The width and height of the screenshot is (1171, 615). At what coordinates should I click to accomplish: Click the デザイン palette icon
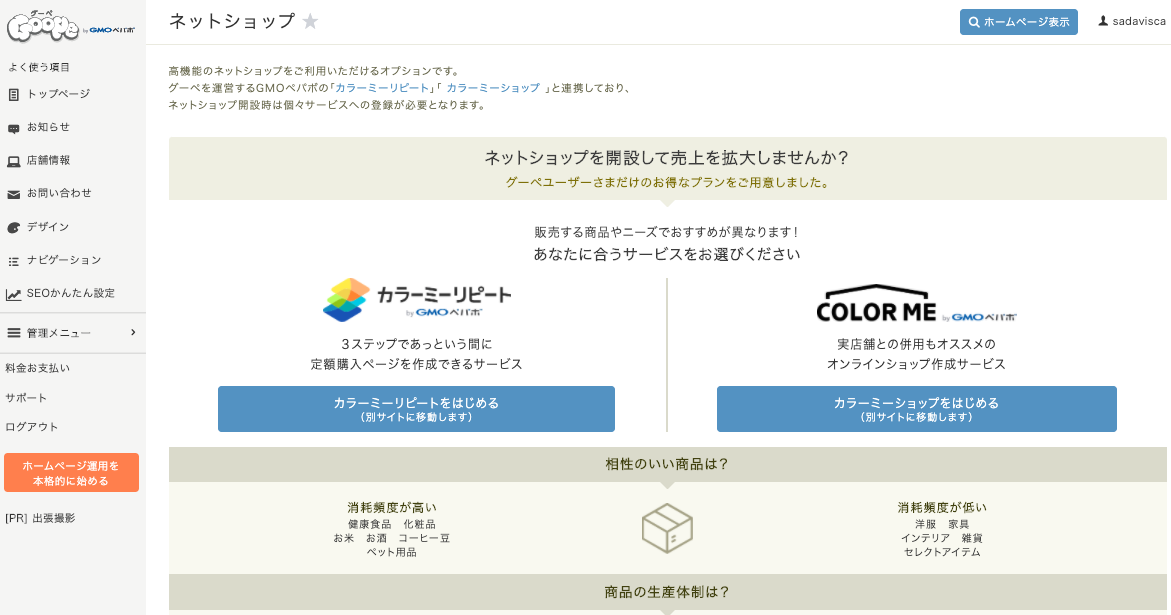[13, 228]
